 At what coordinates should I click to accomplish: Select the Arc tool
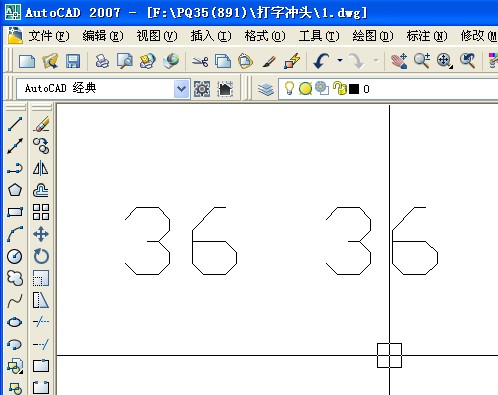[x=15, y=234]
